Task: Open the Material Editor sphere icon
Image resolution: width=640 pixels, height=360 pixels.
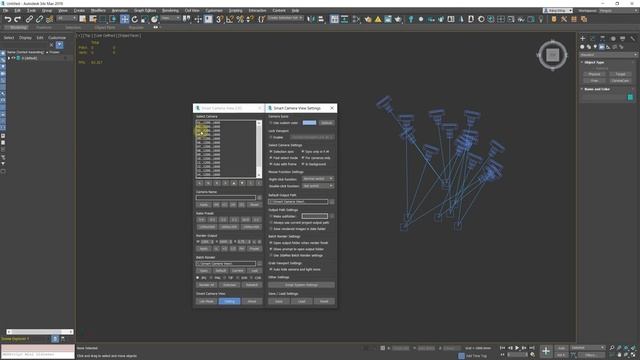Action: [x=421, y=19]
